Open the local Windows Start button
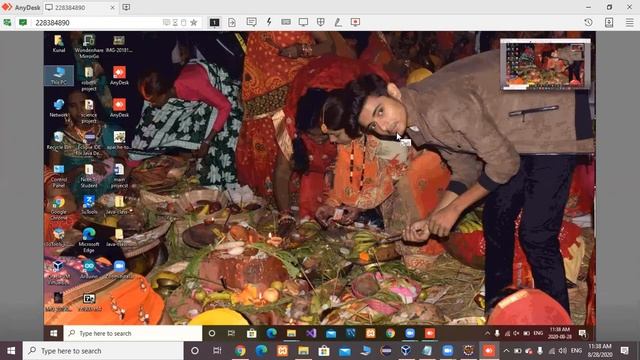The height and width of the screenshot is (360, 640). 11,351
